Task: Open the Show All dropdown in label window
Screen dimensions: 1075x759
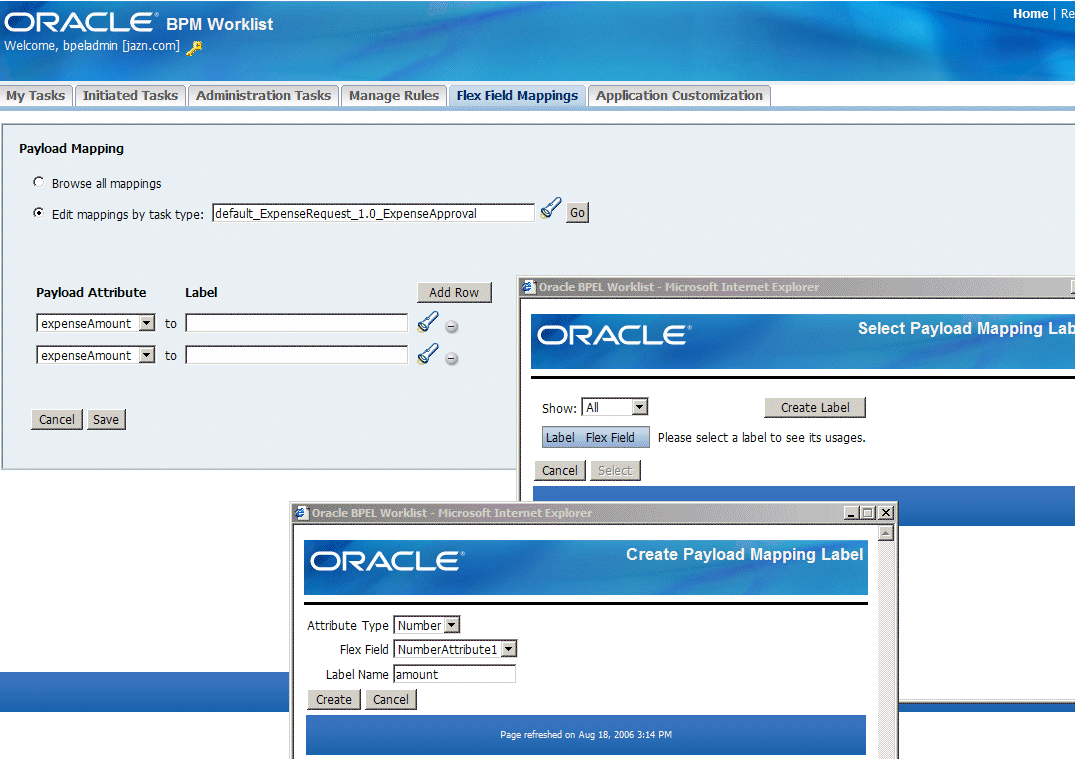Action: coord(639,407)
